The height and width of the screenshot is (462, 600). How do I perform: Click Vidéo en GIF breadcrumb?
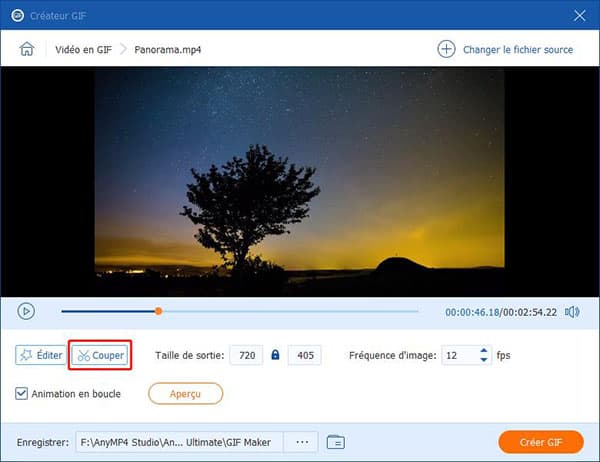click(x=82, y=49)
